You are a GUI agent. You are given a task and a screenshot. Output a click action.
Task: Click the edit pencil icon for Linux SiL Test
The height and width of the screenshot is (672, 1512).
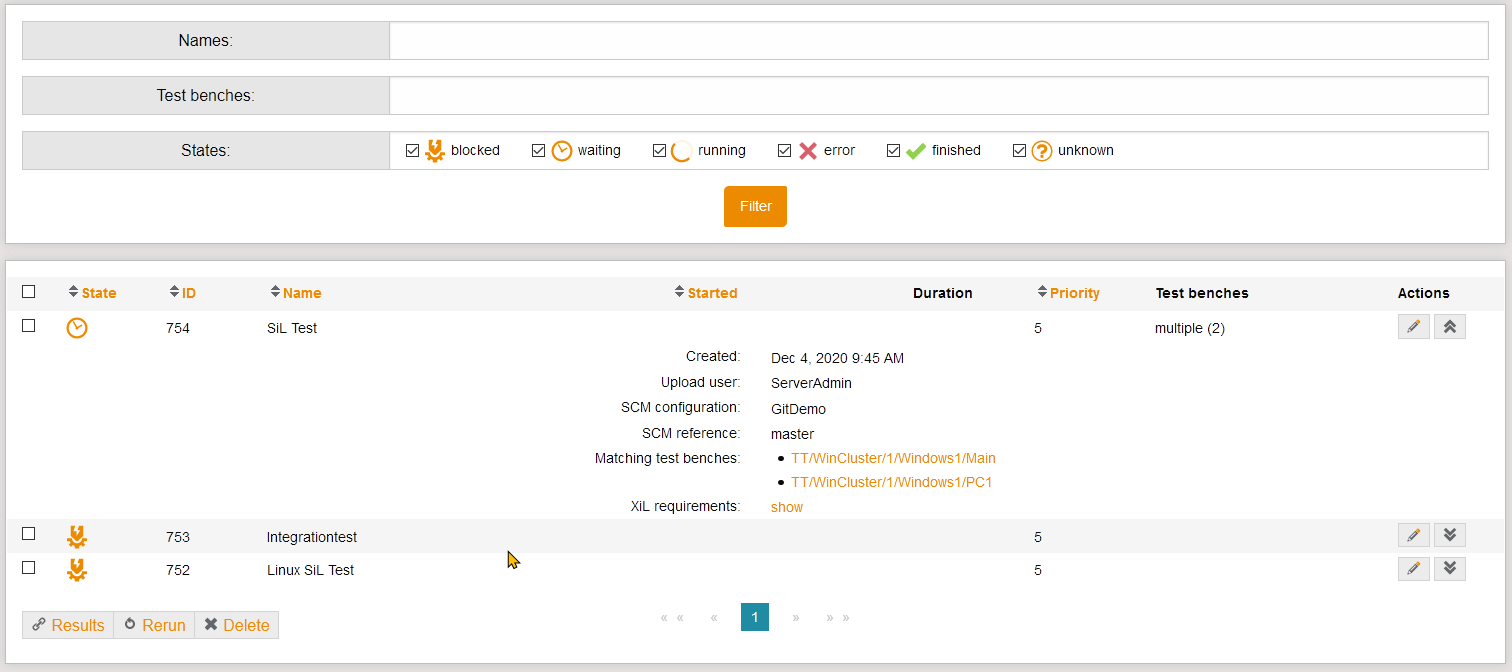1413,569
